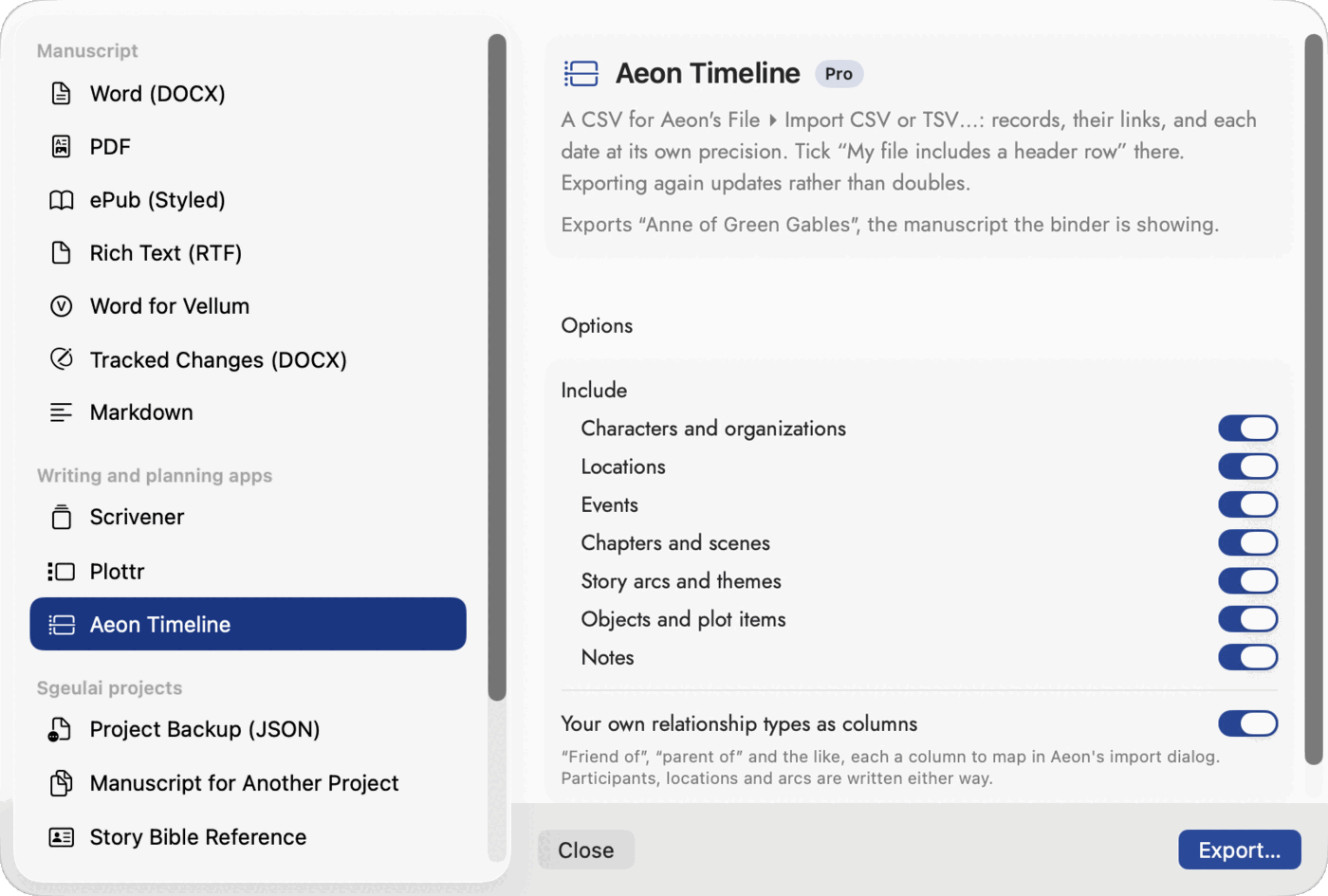Click the "Include" group label
The width and height of the screenshot is (1328, 896).
(x=594, y=390)
